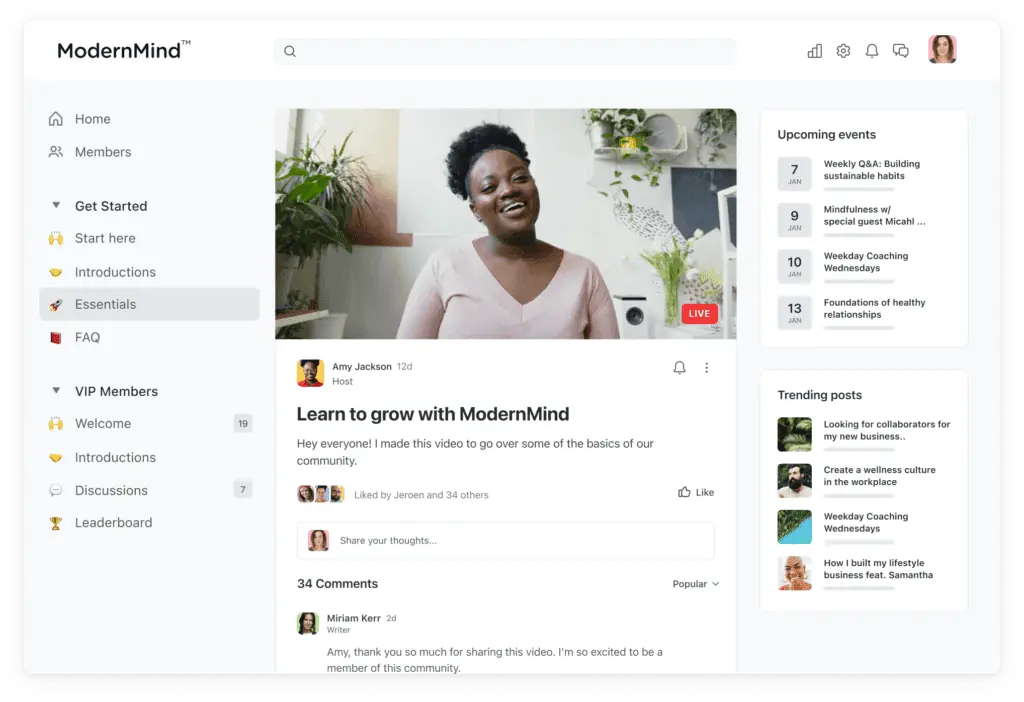Select Essentials in the sidebar
This screenshot has width=1024, height=702.
105,304
